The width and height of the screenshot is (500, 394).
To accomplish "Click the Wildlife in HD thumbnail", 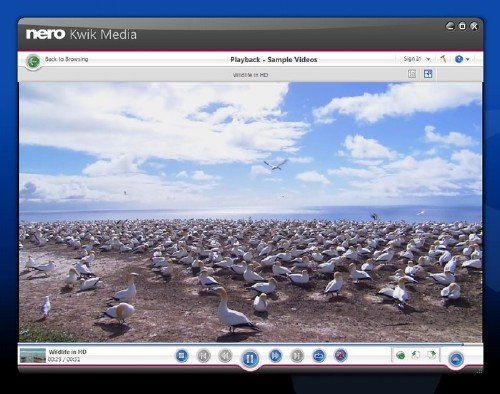I will [x=33, y=355].
